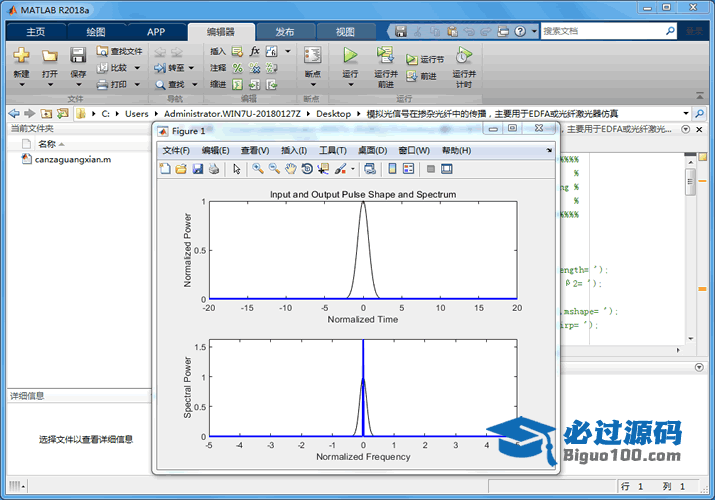This screenshot has height=500, width=715.
Task: Switch to the 视图 (View) tab
Action: click(345, 32)
